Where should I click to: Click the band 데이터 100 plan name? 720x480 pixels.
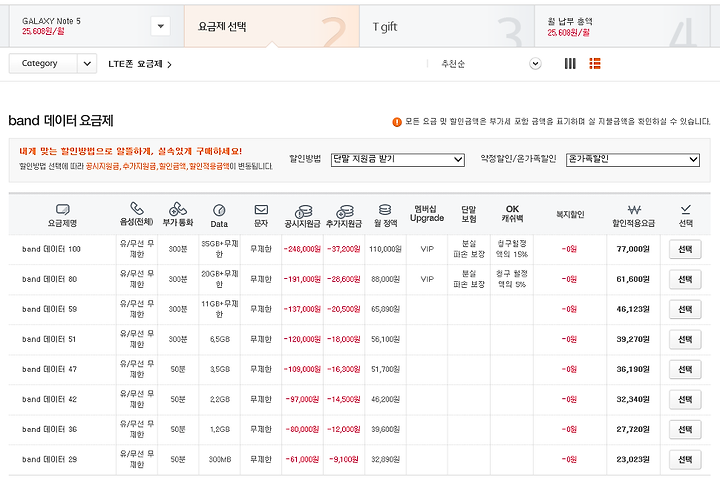pos(51,249)
